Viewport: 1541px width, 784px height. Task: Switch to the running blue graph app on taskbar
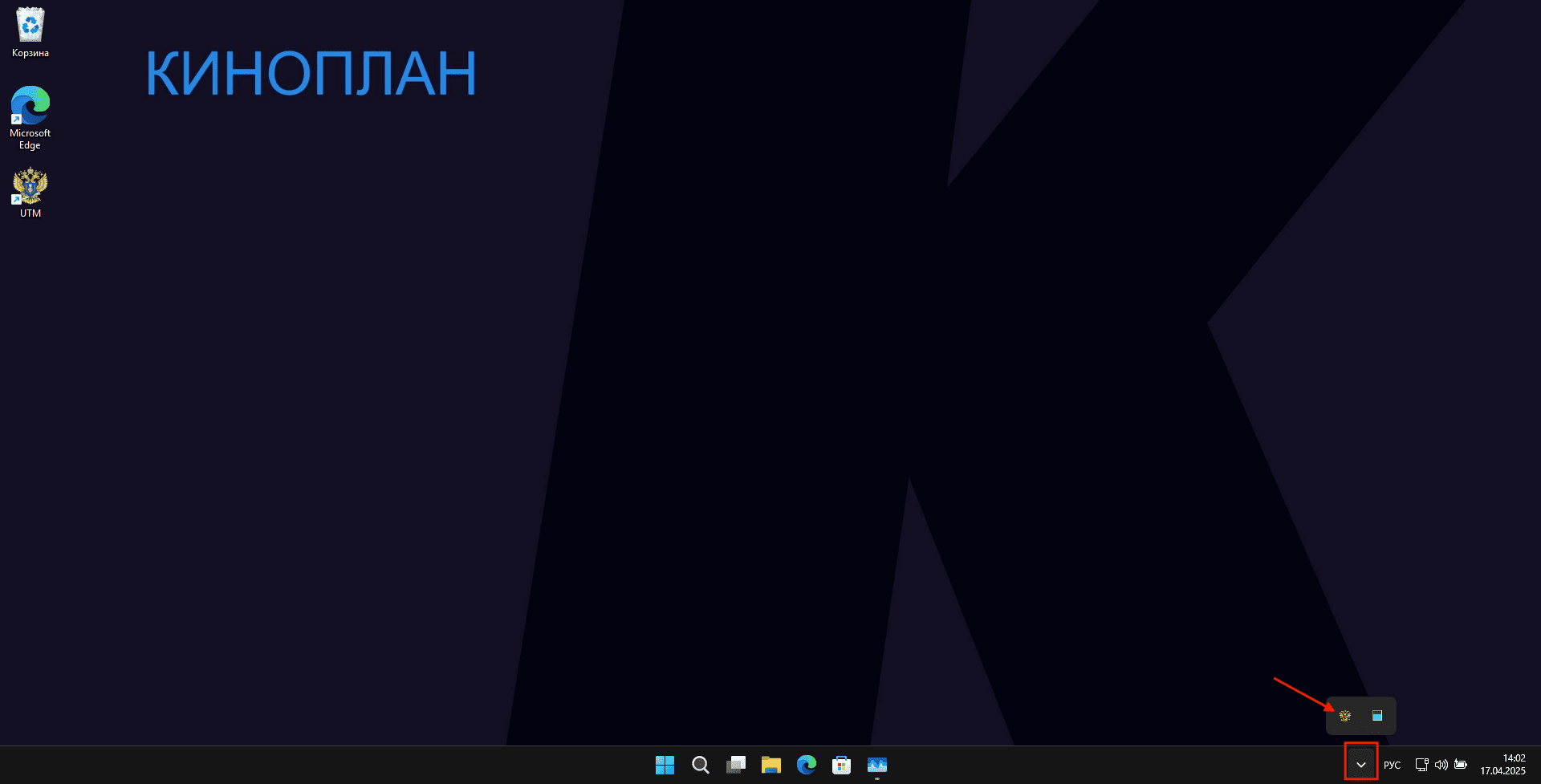pos(876,765)
